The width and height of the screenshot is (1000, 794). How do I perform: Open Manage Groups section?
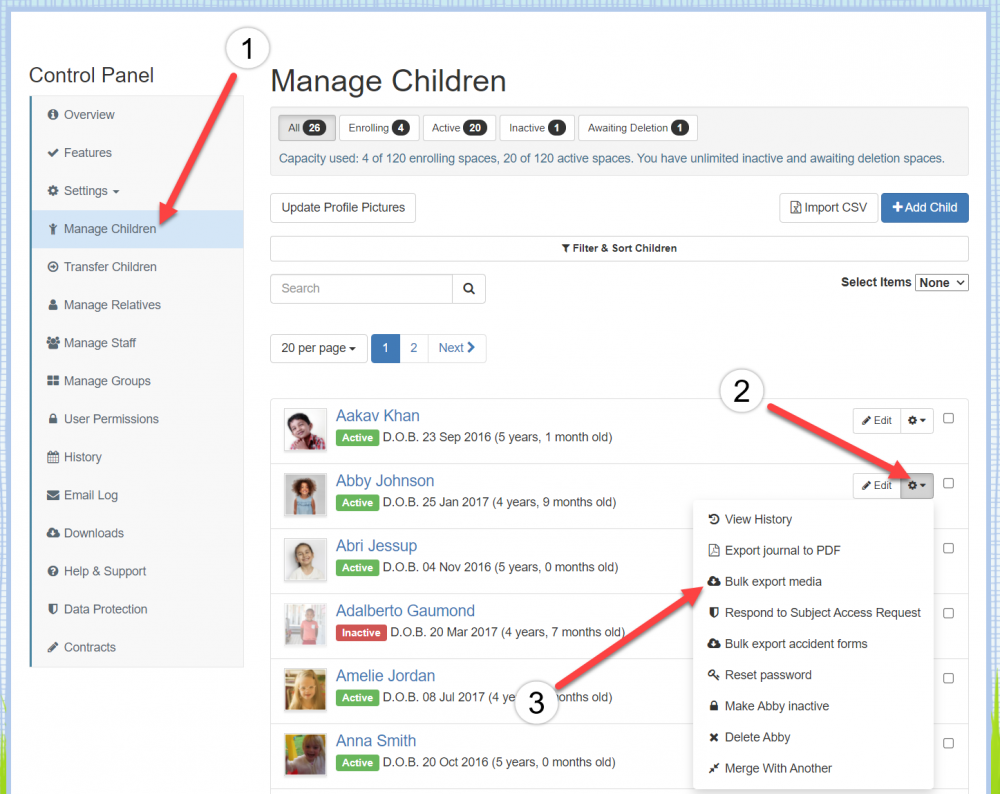138,381
